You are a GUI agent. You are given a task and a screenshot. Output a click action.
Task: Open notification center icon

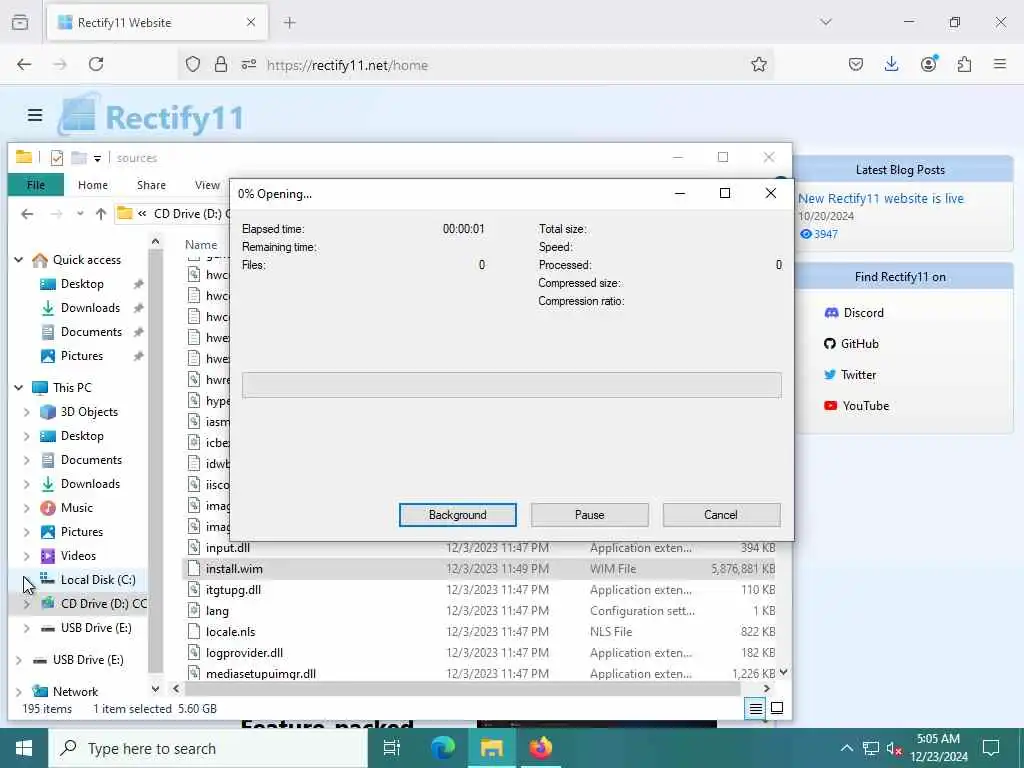click(991, 748)
